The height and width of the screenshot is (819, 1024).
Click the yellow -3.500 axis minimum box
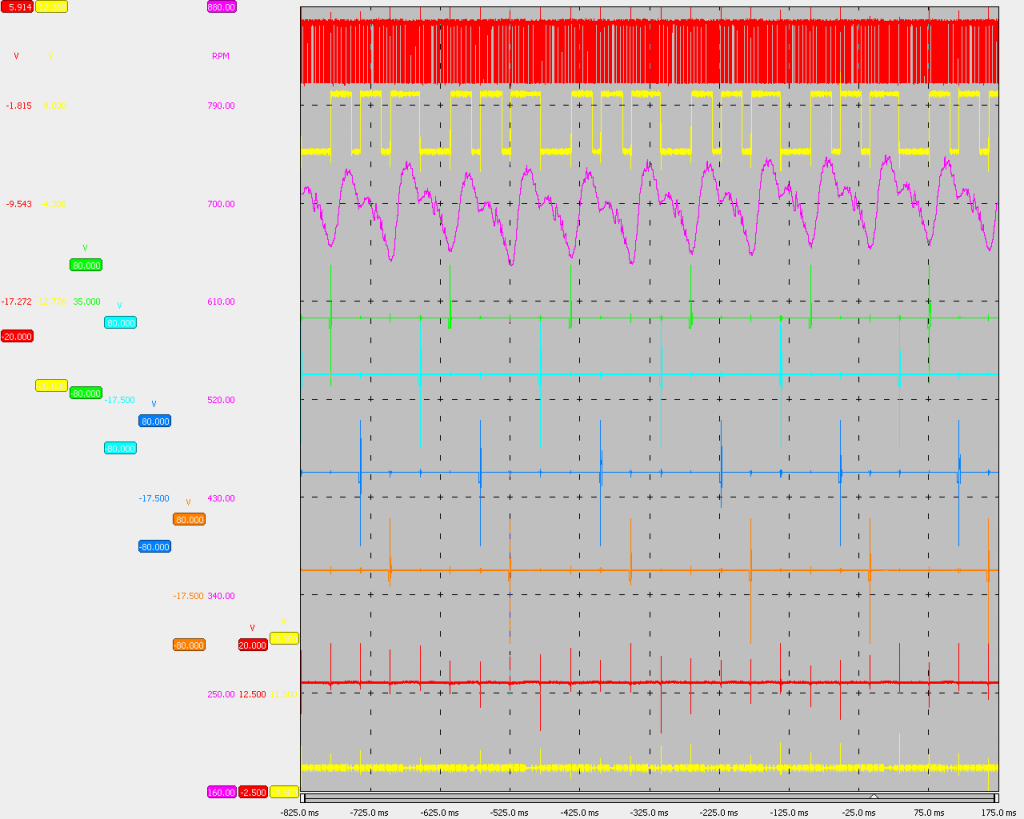click(x=284, y=792)
